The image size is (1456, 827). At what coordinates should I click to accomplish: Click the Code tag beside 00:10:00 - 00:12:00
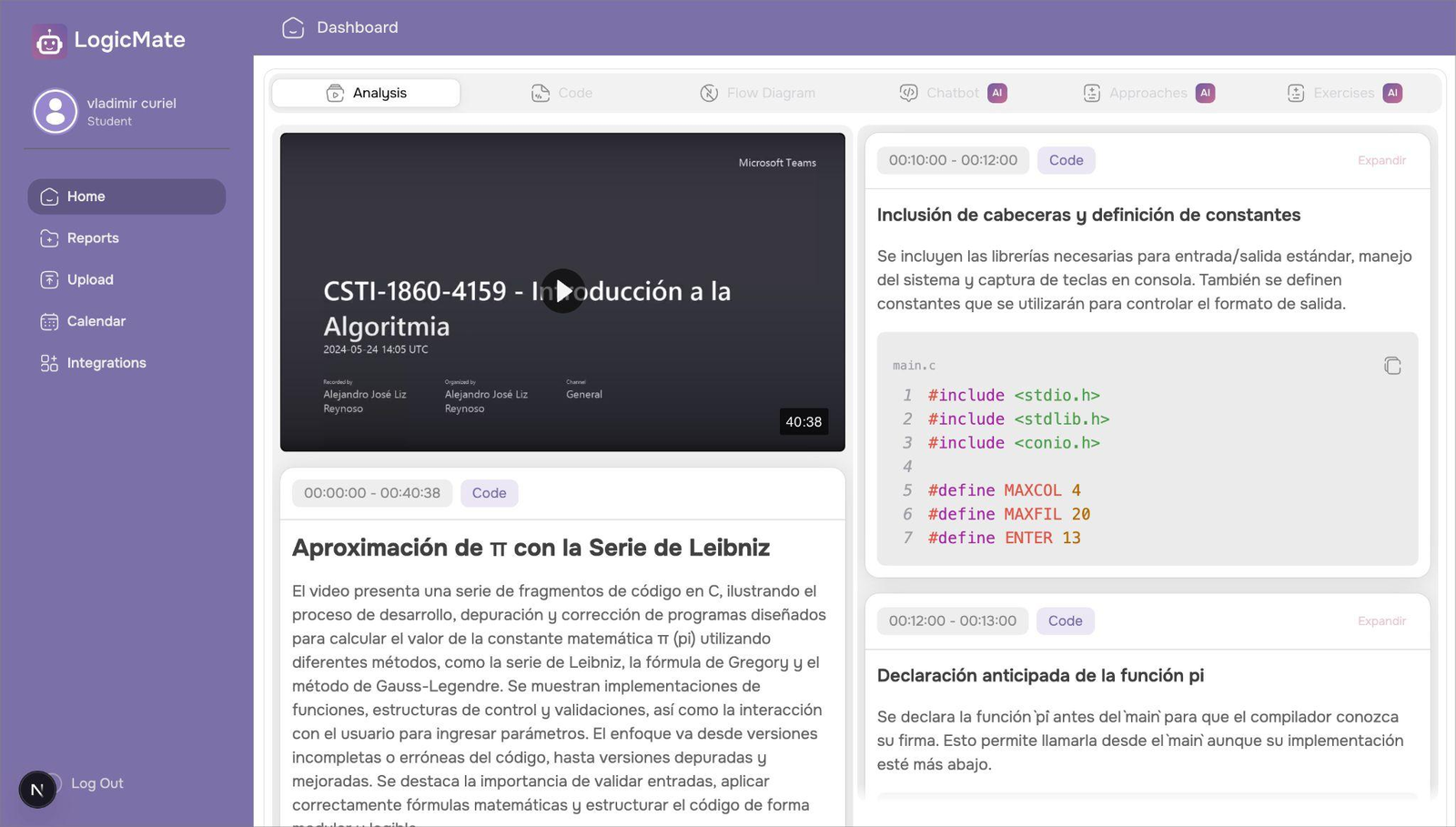pos(1067,160)
